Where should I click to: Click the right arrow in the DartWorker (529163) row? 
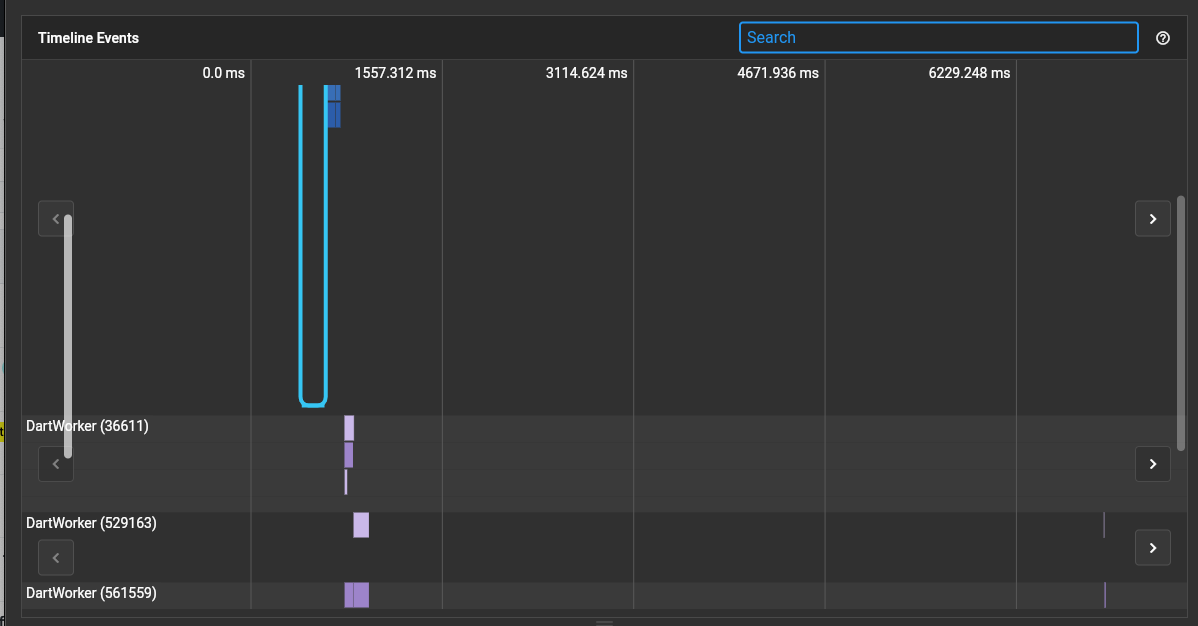[x=1152, y=547]
